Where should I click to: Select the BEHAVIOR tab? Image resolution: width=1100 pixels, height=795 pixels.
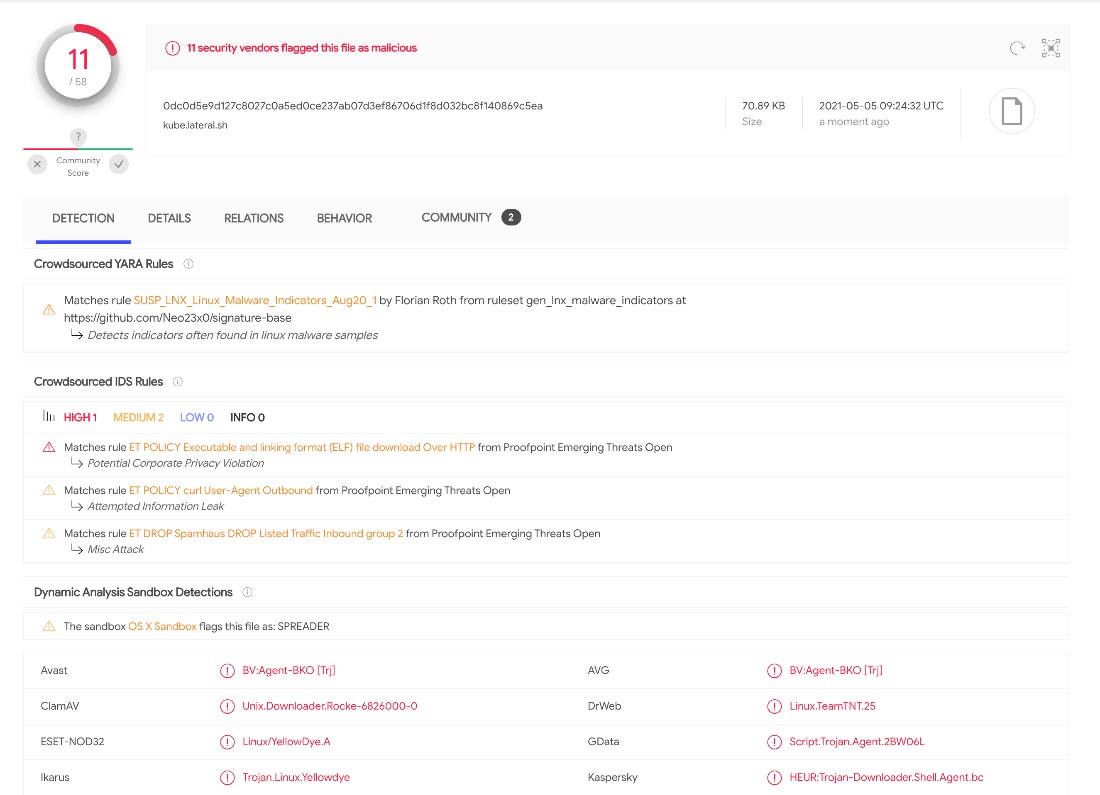click(344, 218)
